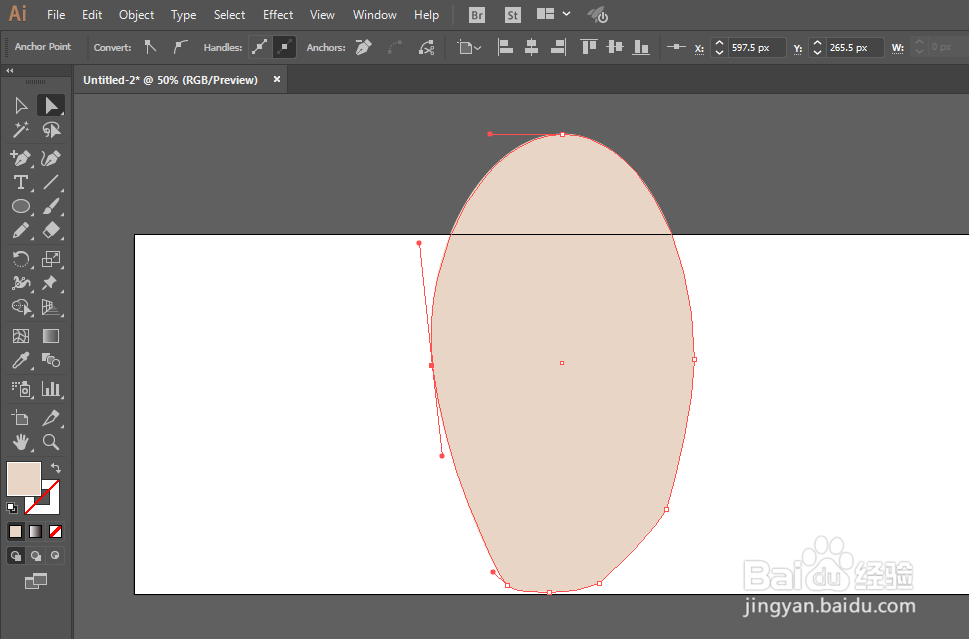969x639 pixels.
Task: Open the Align To dropdown
Action: pyautogui.click(x=469, y=47)
